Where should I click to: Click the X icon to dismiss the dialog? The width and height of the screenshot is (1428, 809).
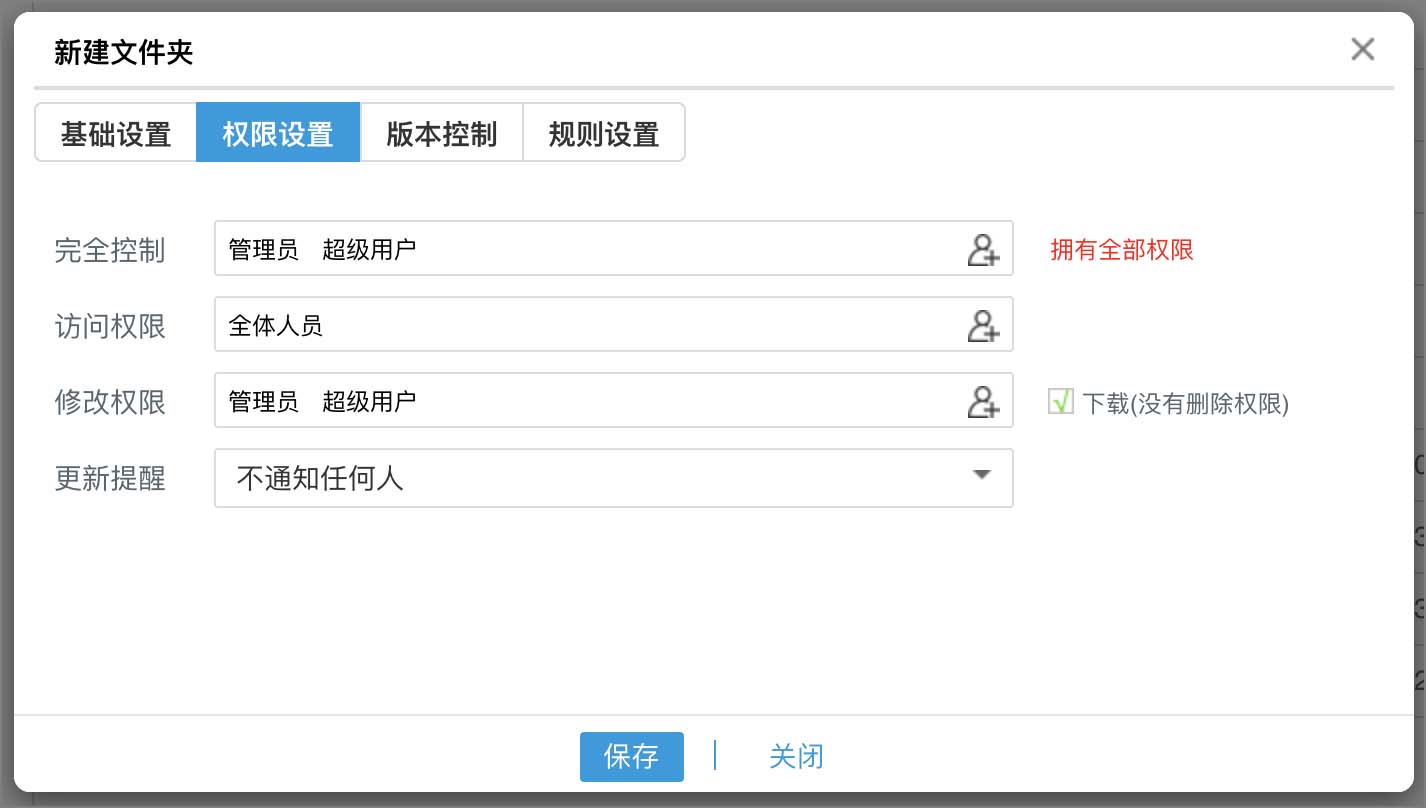[x=1362, y=48]
